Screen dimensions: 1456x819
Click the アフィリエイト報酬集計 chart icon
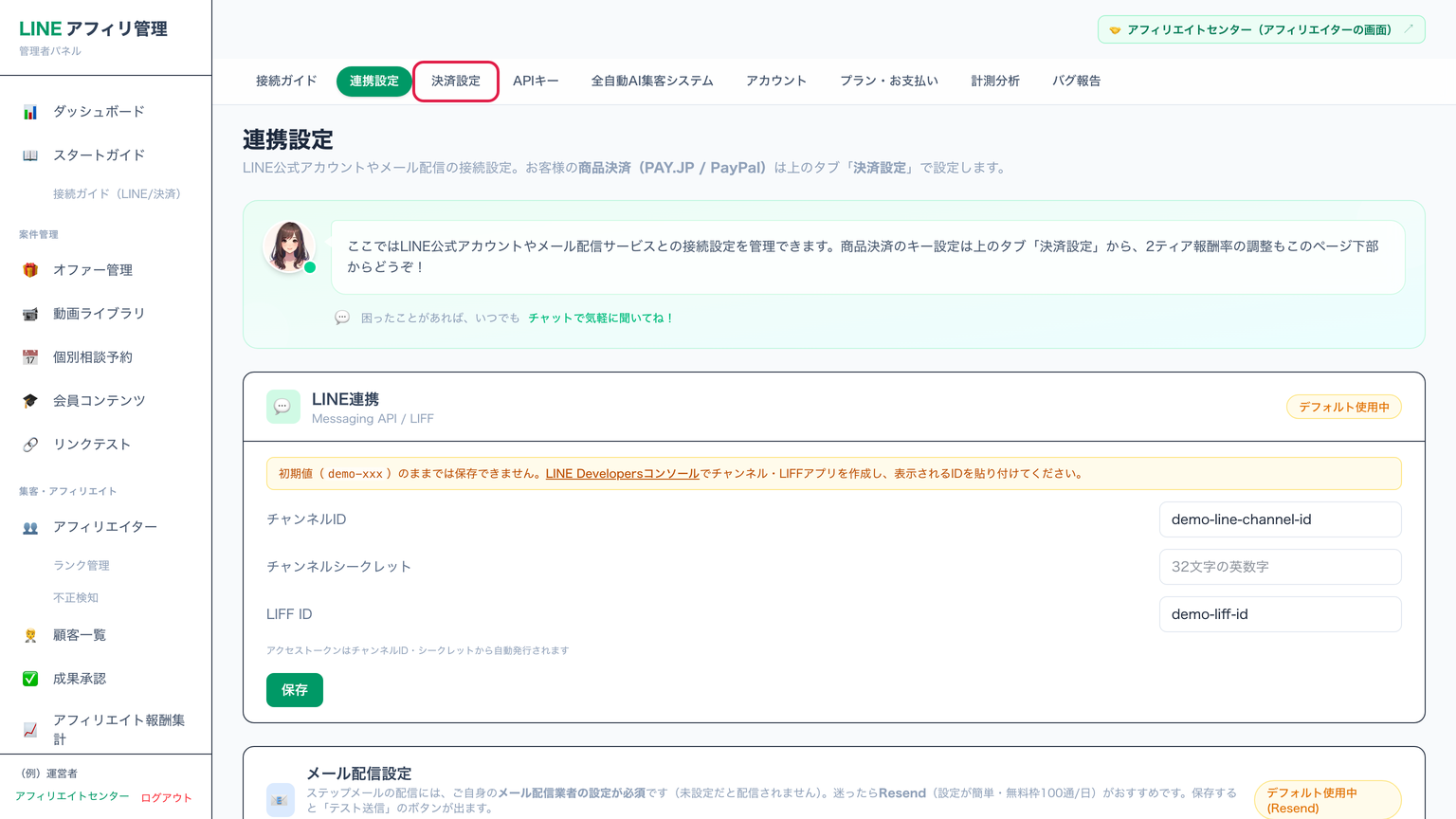[x=30, y=730]
